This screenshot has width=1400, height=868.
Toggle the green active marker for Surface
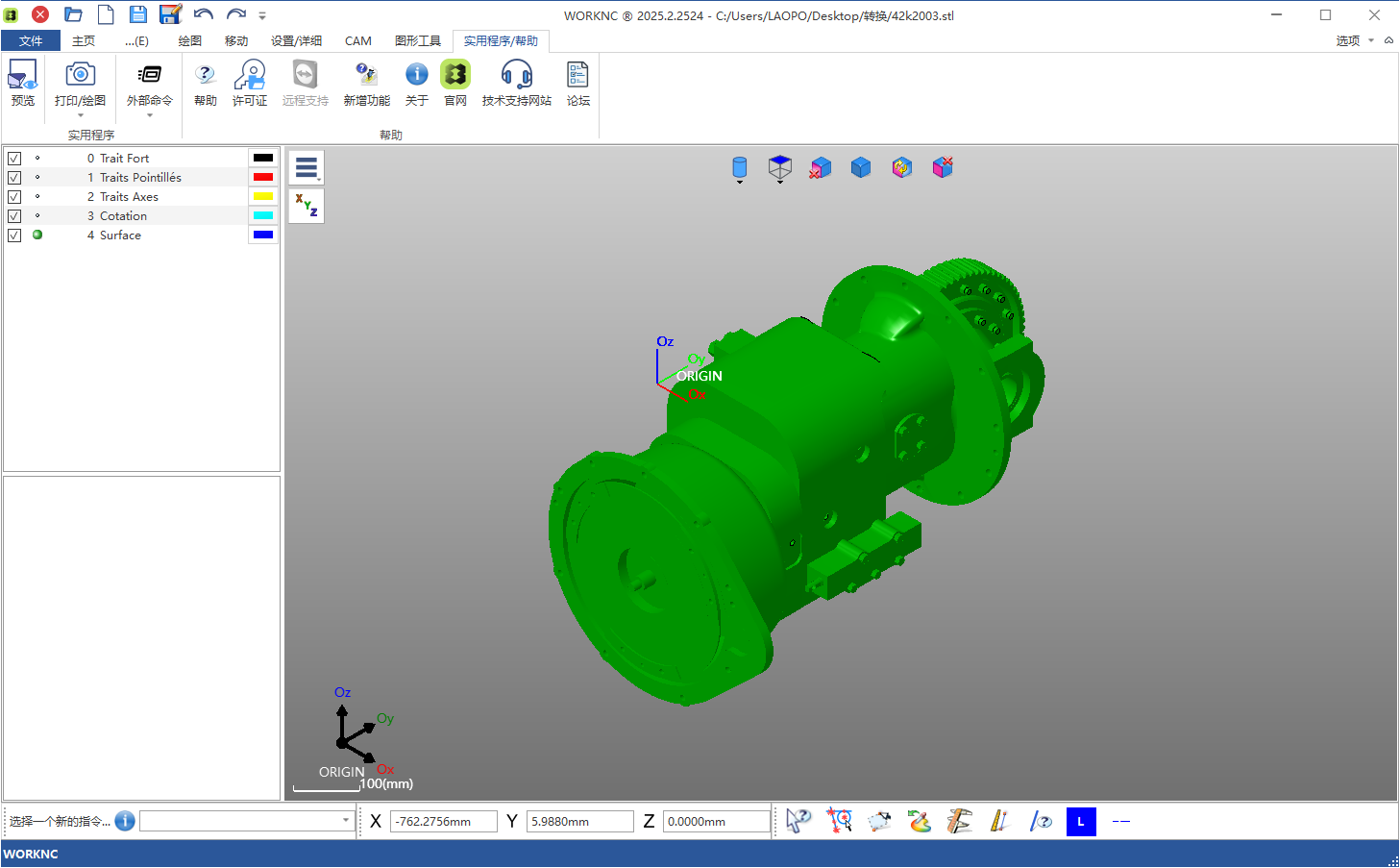click(x=37, y=235)
